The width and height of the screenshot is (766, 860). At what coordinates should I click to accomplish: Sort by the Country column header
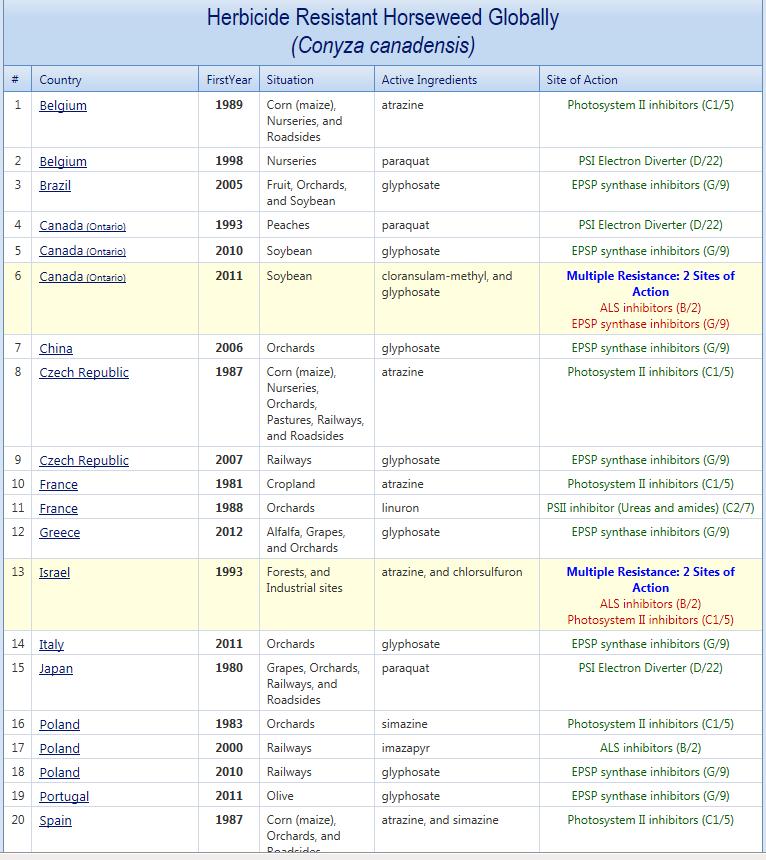click(60, 80)
